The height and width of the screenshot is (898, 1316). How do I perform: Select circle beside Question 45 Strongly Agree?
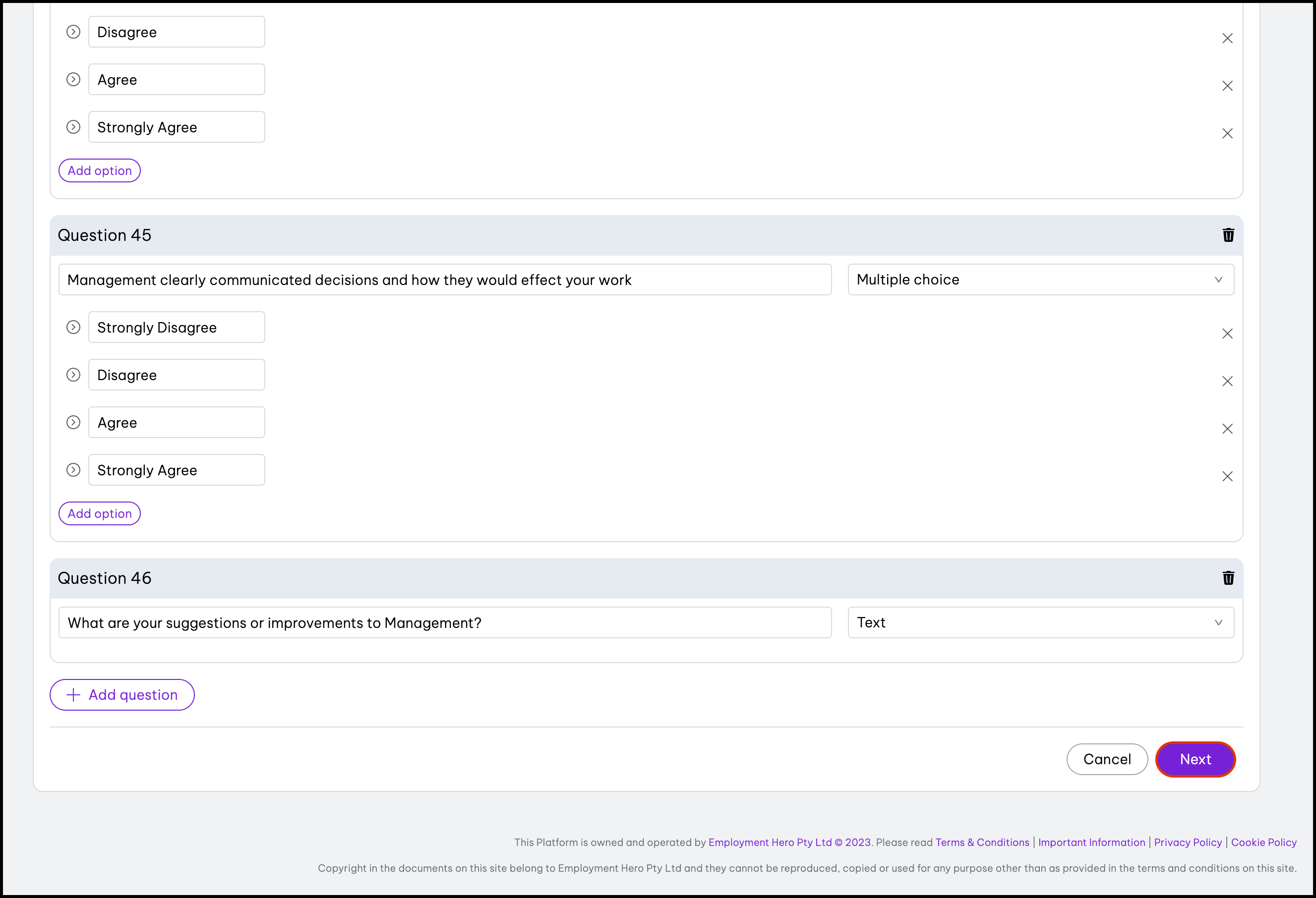click(x=73, y=470)
